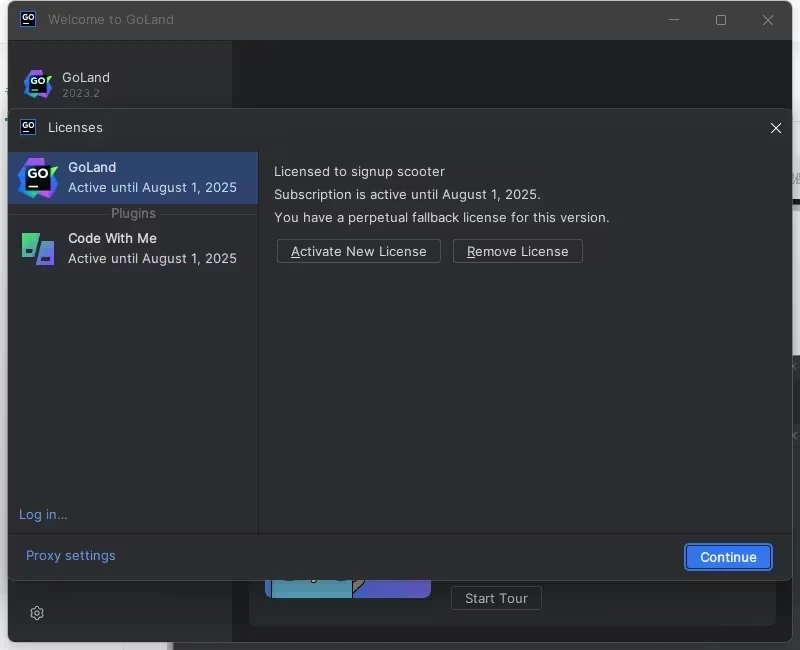
Task: Close the Welcome to GoLand window
Action: pyautogui.click(x=768, y=20)
